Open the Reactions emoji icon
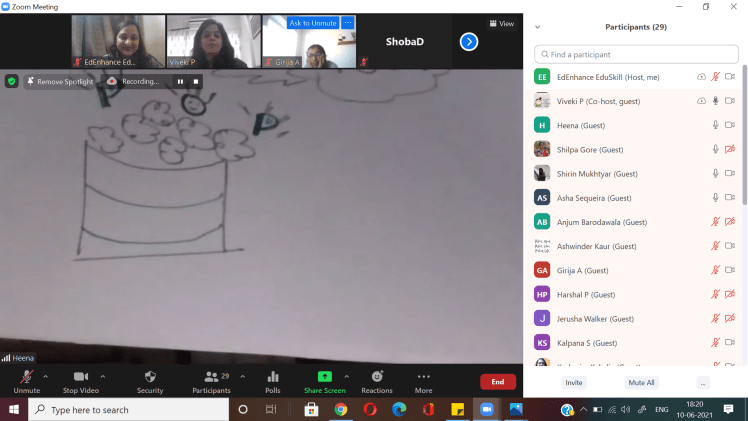The width and height of the screenshot is (748, 421). click(377, 377)
